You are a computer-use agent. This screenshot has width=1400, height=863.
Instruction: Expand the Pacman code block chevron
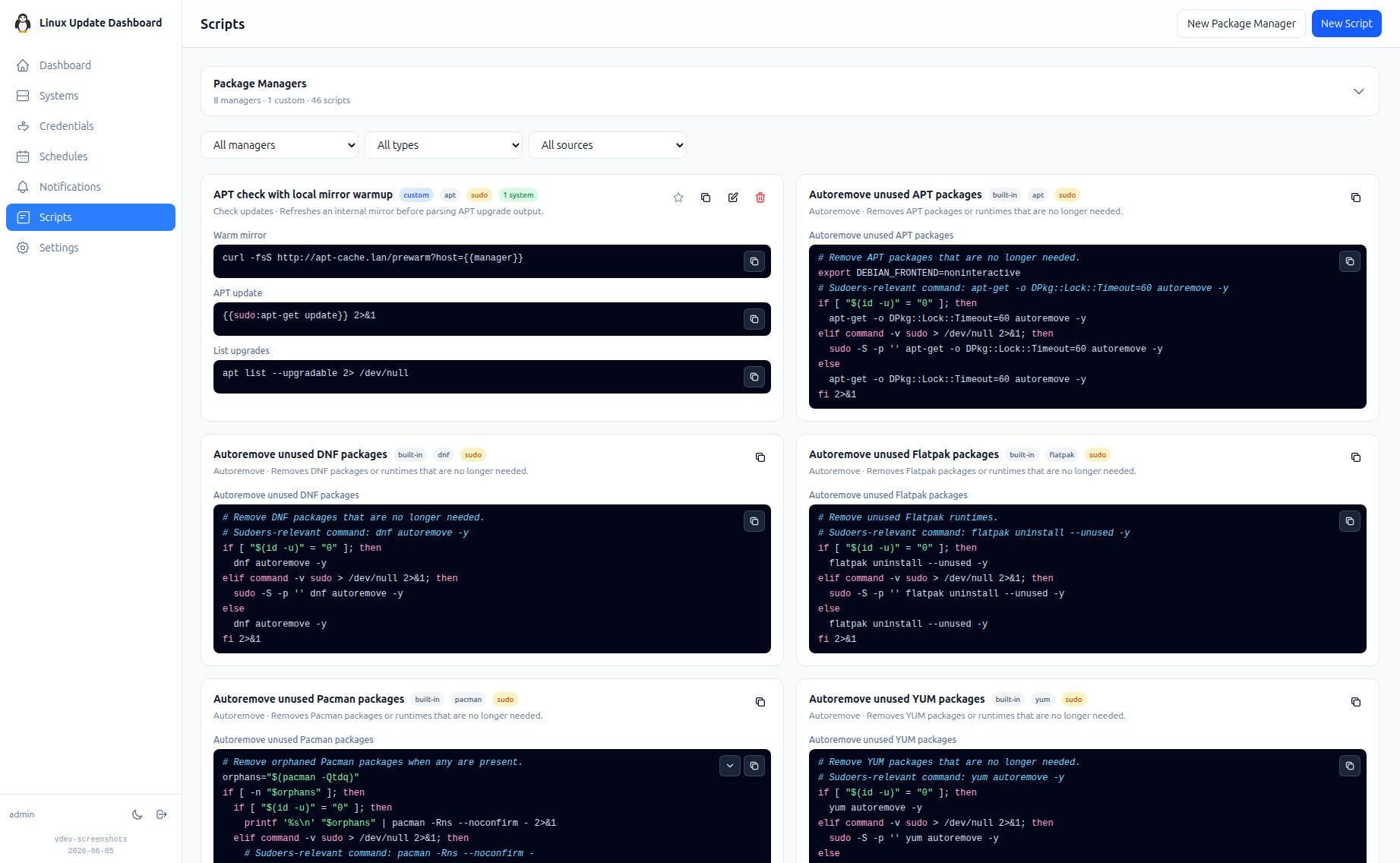point(730,766)
